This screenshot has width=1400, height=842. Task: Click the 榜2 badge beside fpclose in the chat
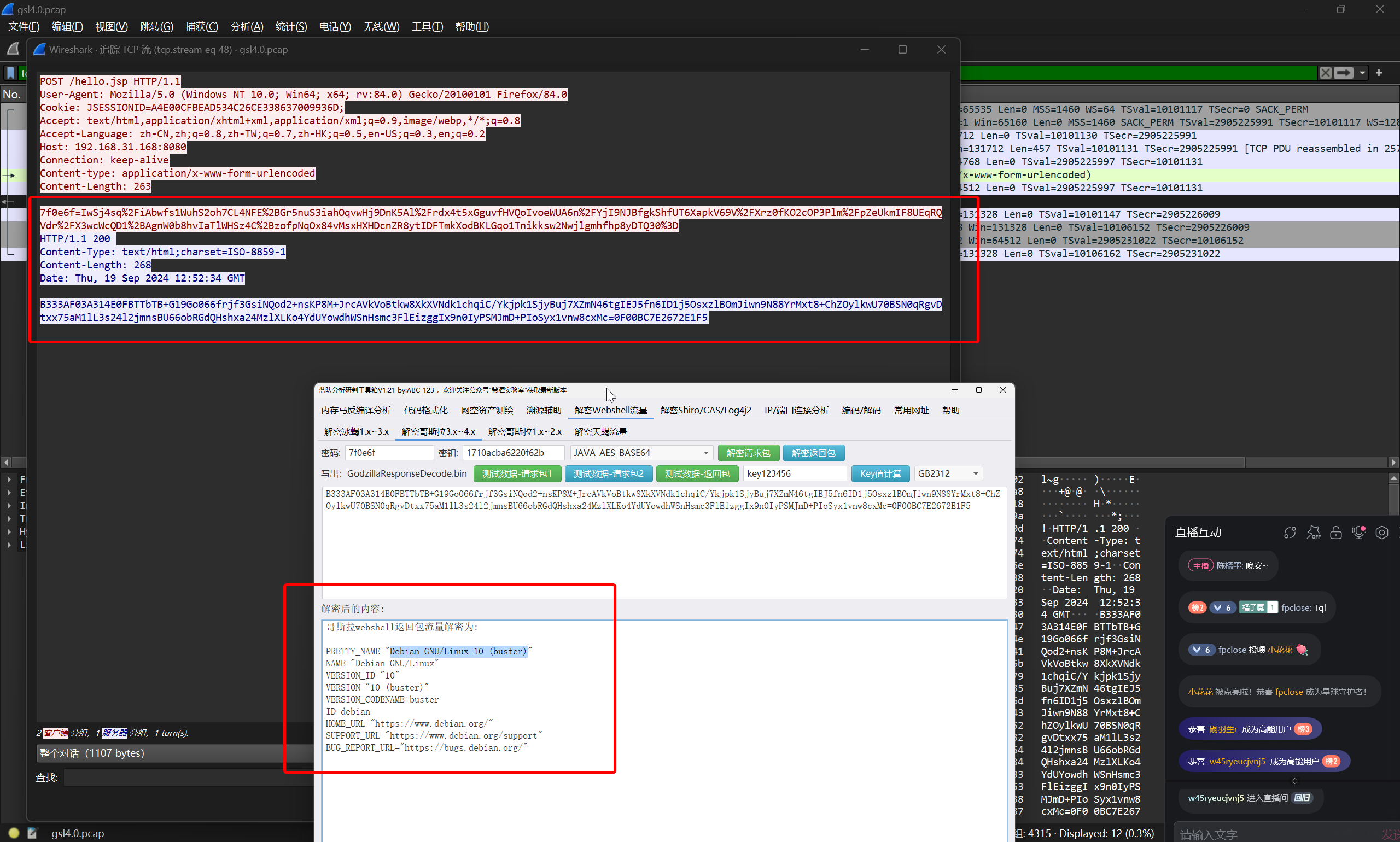pyautogui.click(x=1198, y=607)
